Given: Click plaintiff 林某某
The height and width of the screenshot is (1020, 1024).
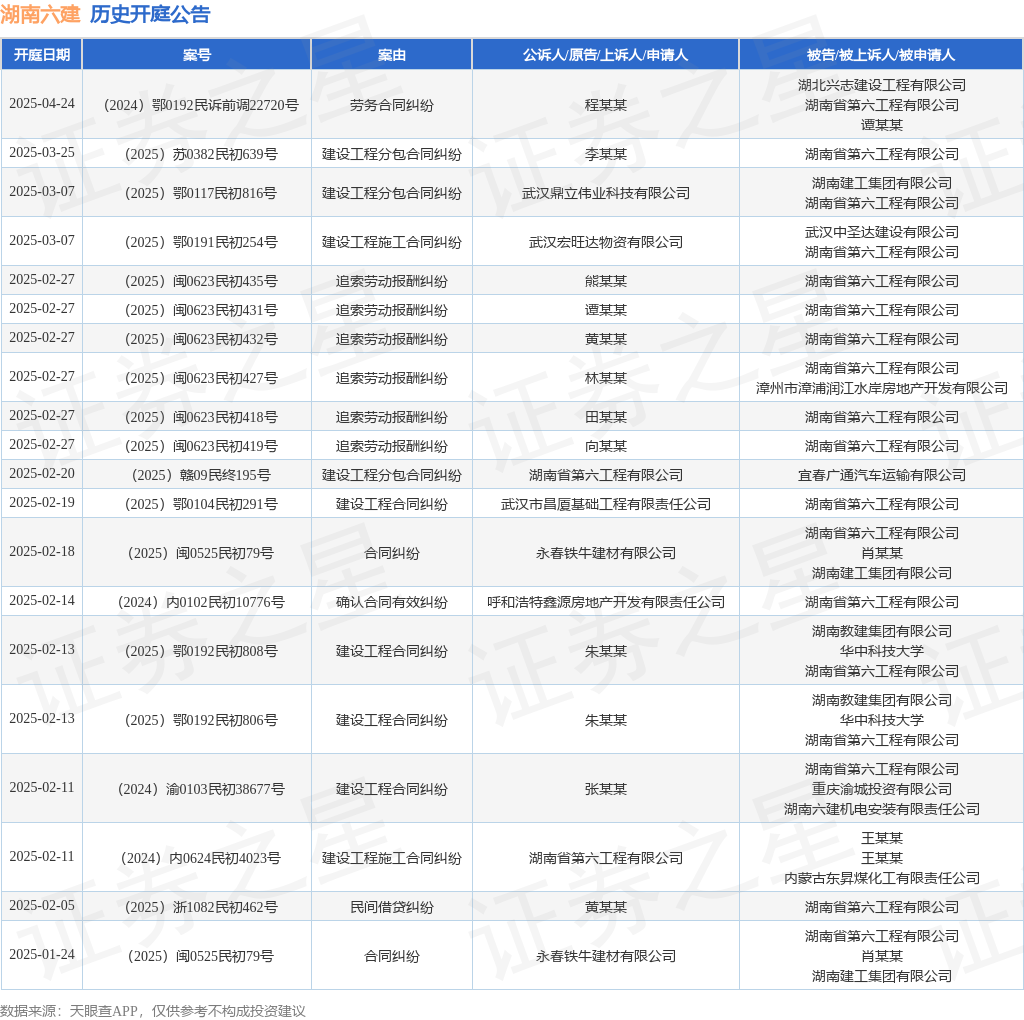Looking at the screenshot, I should click(x=605, y=378).
